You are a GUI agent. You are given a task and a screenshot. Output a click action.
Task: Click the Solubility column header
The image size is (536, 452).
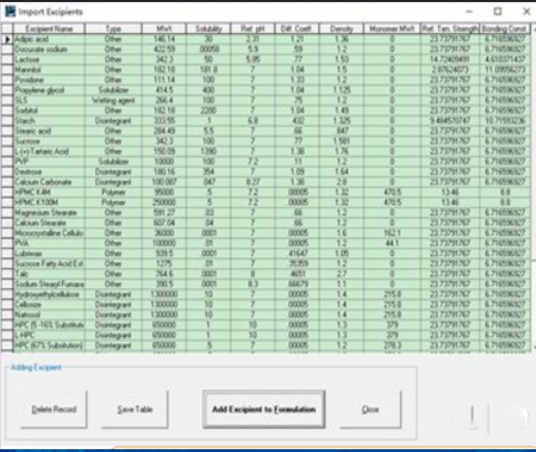click(209, 29)
